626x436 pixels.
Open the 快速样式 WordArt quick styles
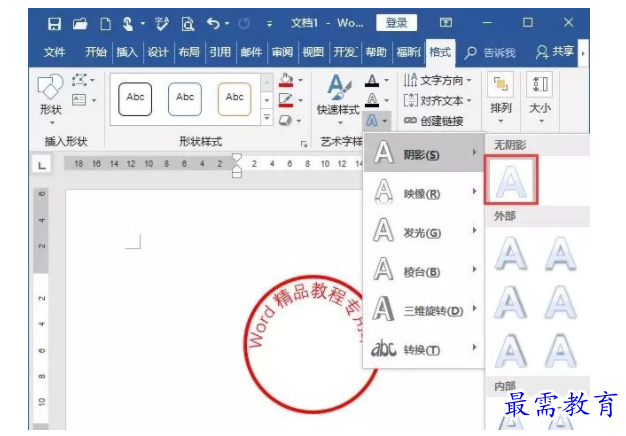[338, 98]
